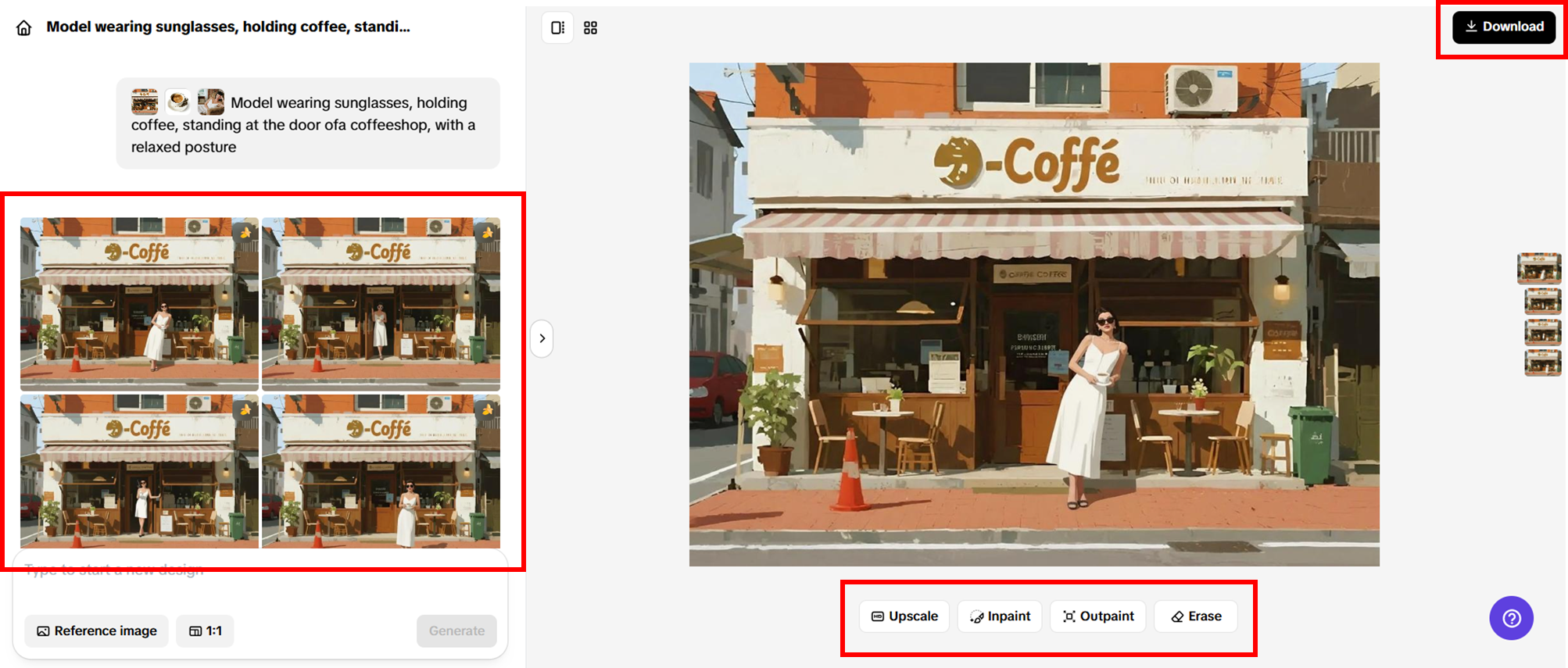Select the bottom-left generated coffee shop image
This screenshot has height=668, width=1568.
click(139, 471)
